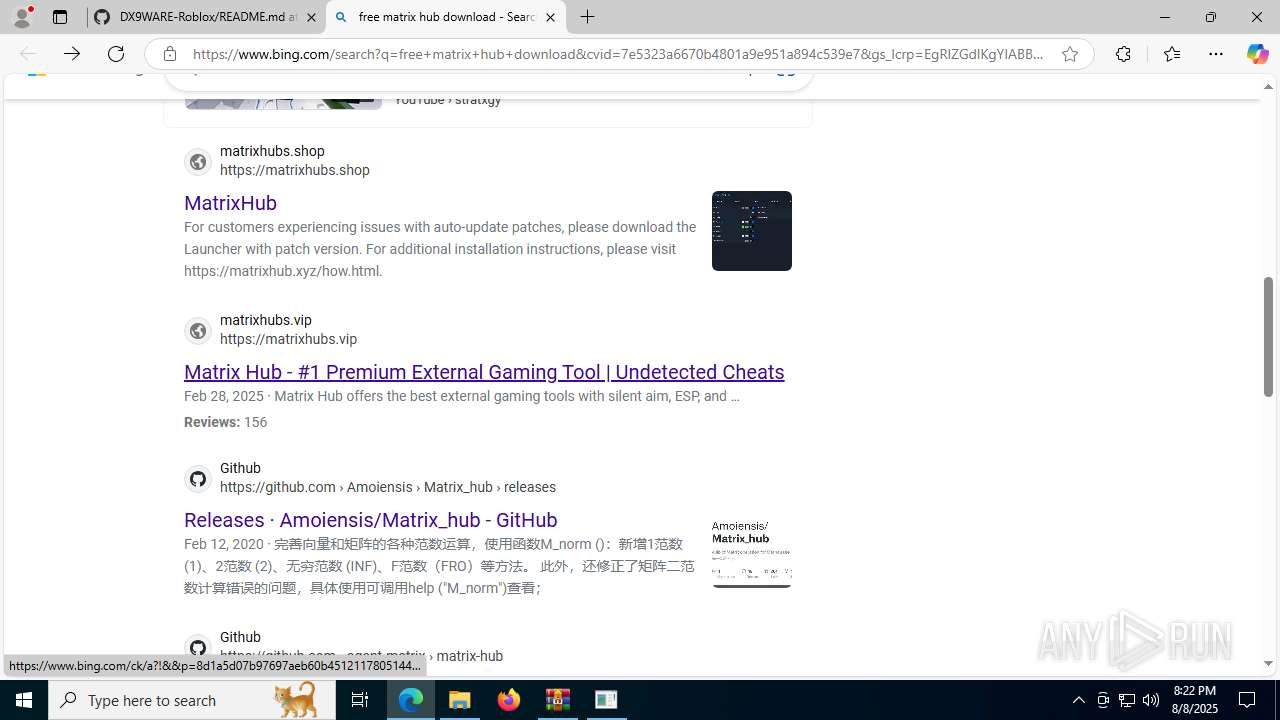Screen dimensions: 1280x720
Task: Open MatrixHub result thumbnail image
Action: point(752,231)
